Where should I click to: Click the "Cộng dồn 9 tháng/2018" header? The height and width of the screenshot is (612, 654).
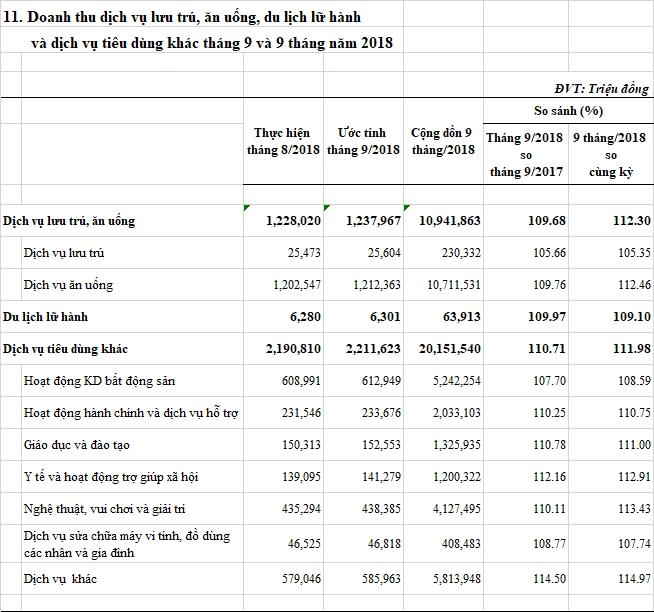pyautogui.click(x=442, y=141)
